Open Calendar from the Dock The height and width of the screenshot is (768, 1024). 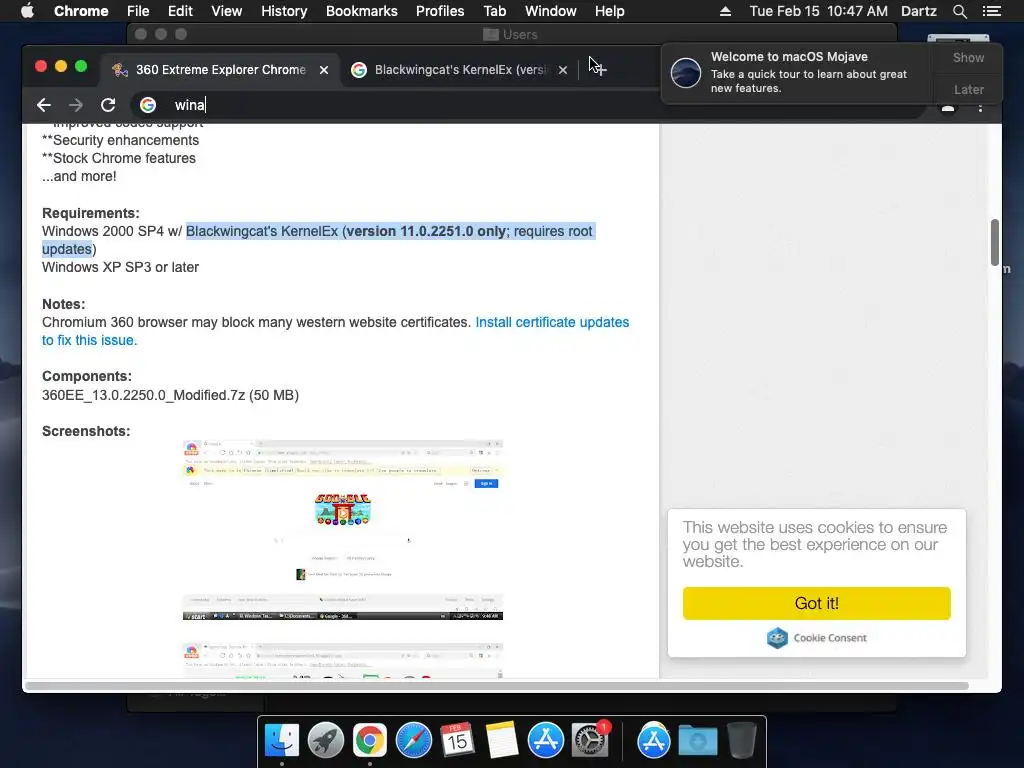coord(457,741)
